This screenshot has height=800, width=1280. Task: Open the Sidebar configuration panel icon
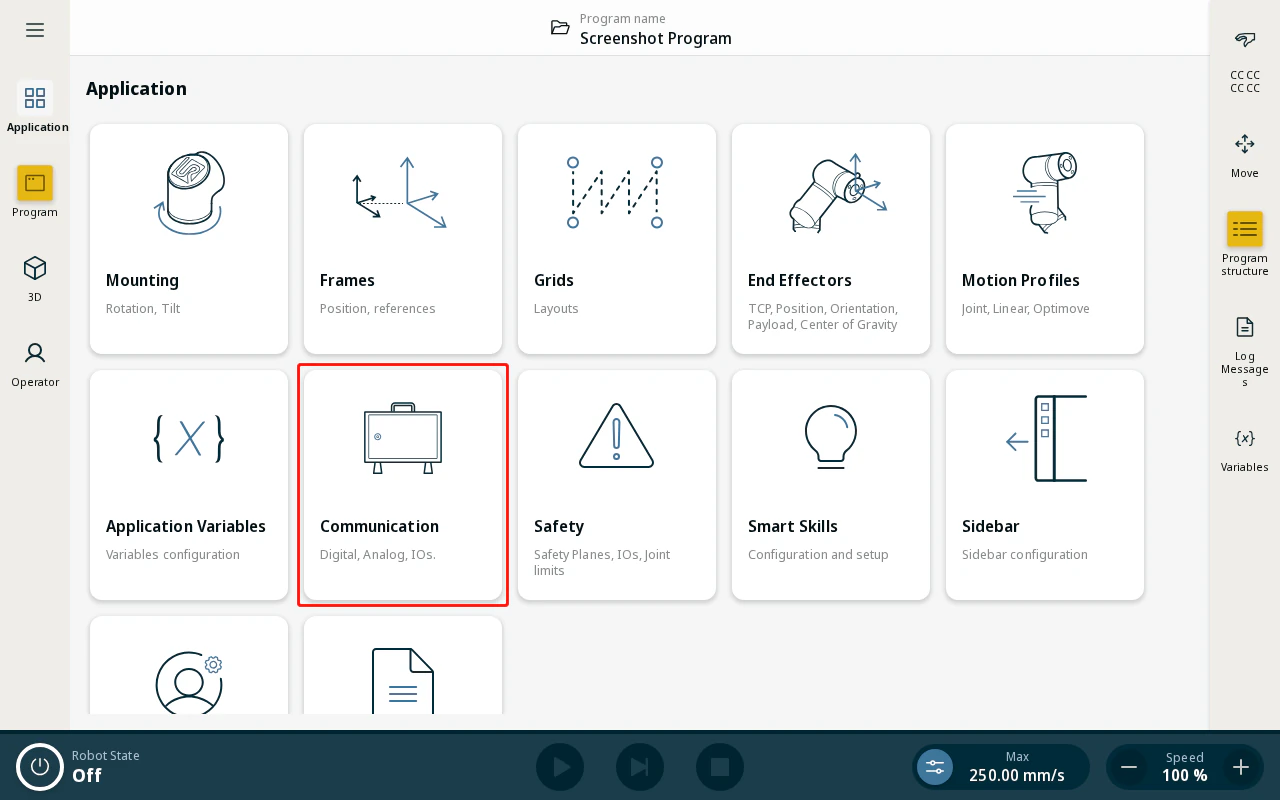[1046, 438]
